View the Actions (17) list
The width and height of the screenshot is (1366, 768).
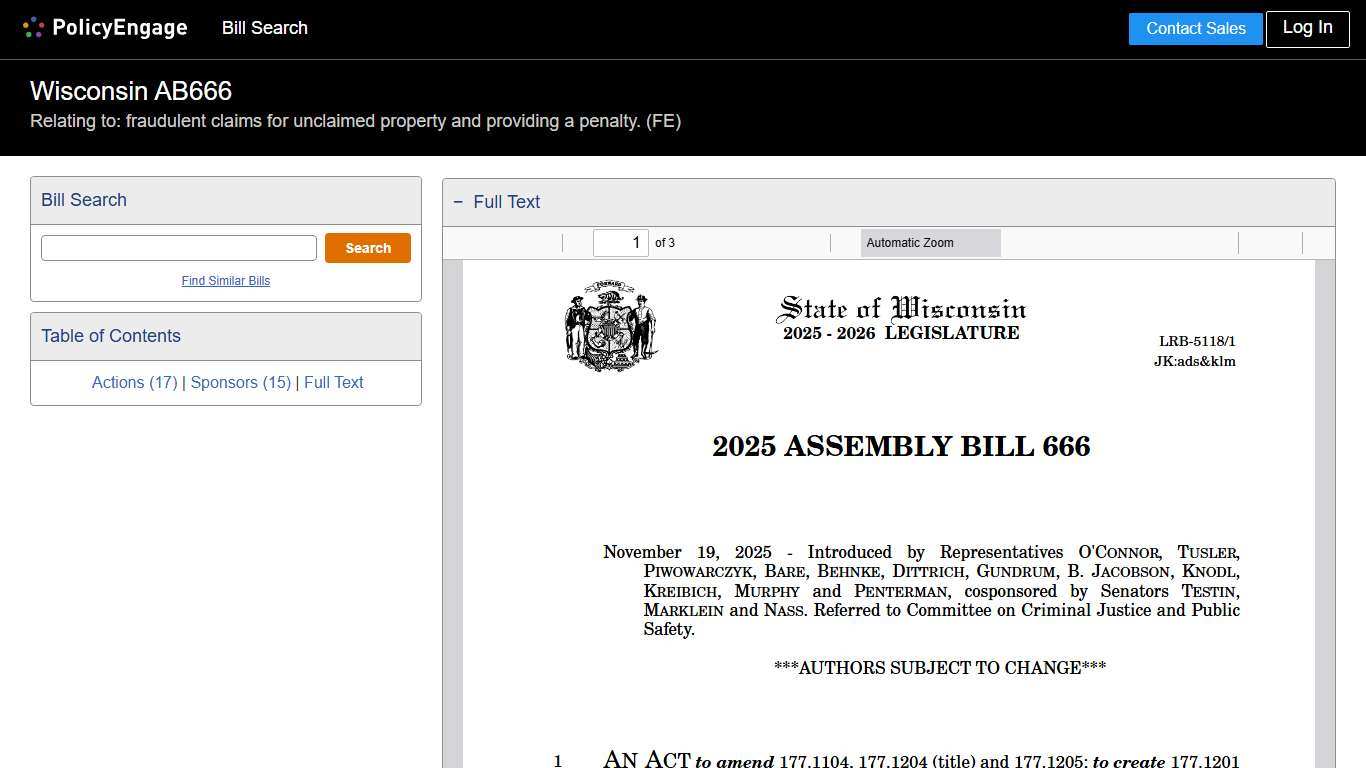click(x=134, y=382)
